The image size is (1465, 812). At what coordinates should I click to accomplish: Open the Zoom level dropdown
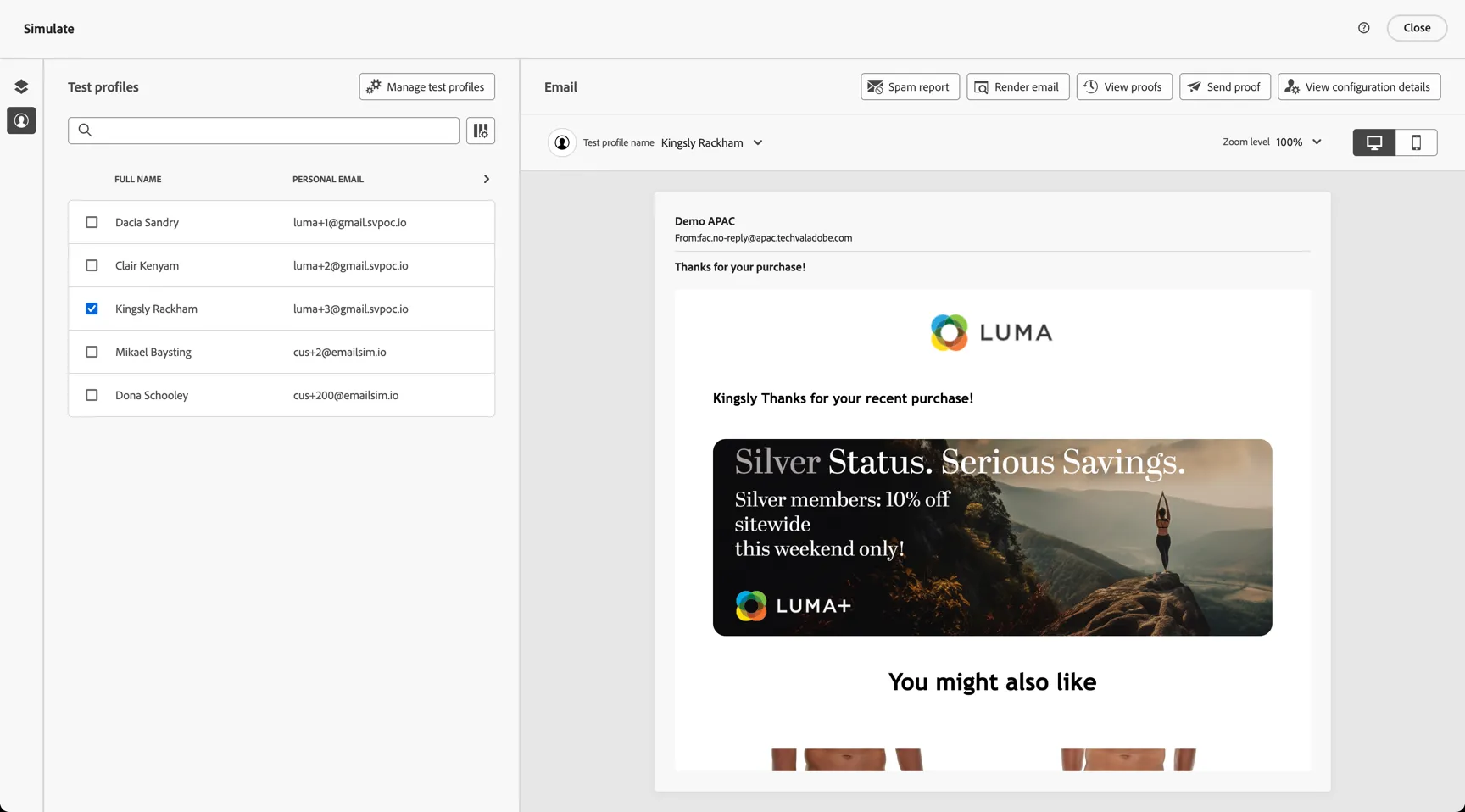pos(1299,142)
